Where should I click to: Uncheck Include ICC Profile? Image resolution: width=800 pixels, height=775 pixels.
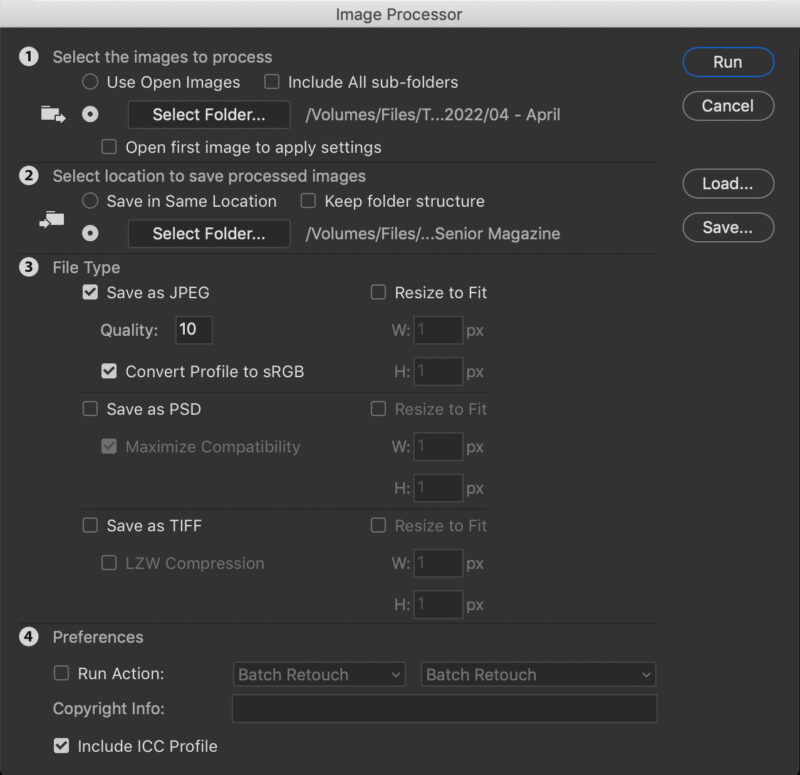[61, 745]
